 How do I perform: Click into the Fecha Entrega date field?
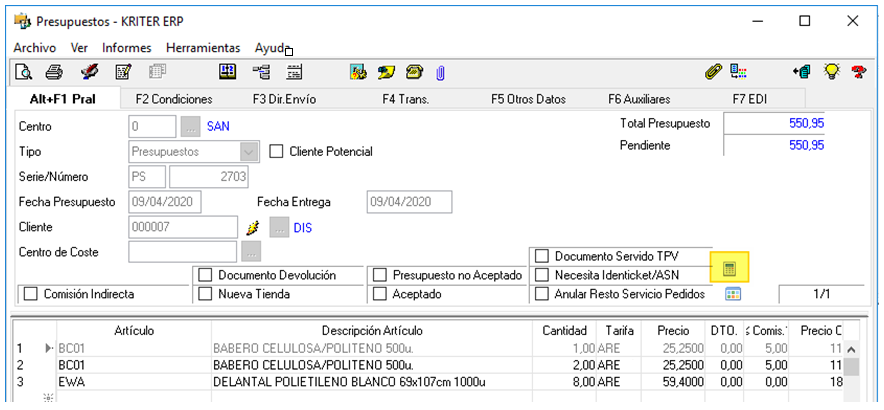409,202
